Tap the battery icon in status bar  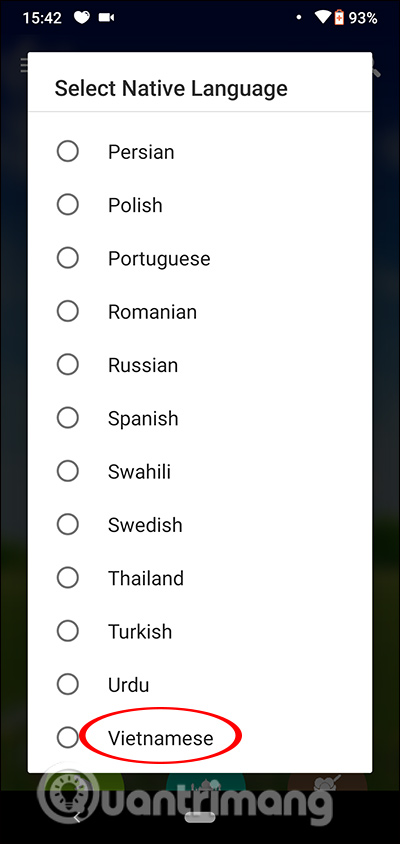click(340, 18)
